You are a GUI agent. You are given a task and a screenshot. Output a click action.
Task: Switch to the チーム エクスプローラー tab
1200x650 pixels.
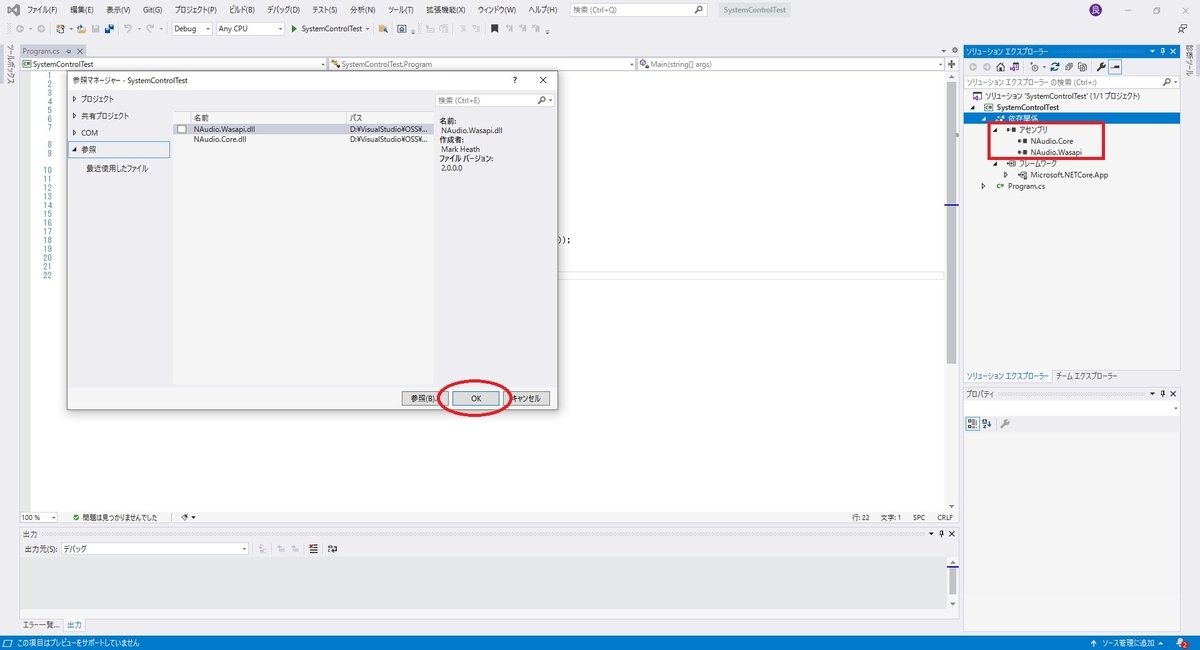coord(1086,376)
